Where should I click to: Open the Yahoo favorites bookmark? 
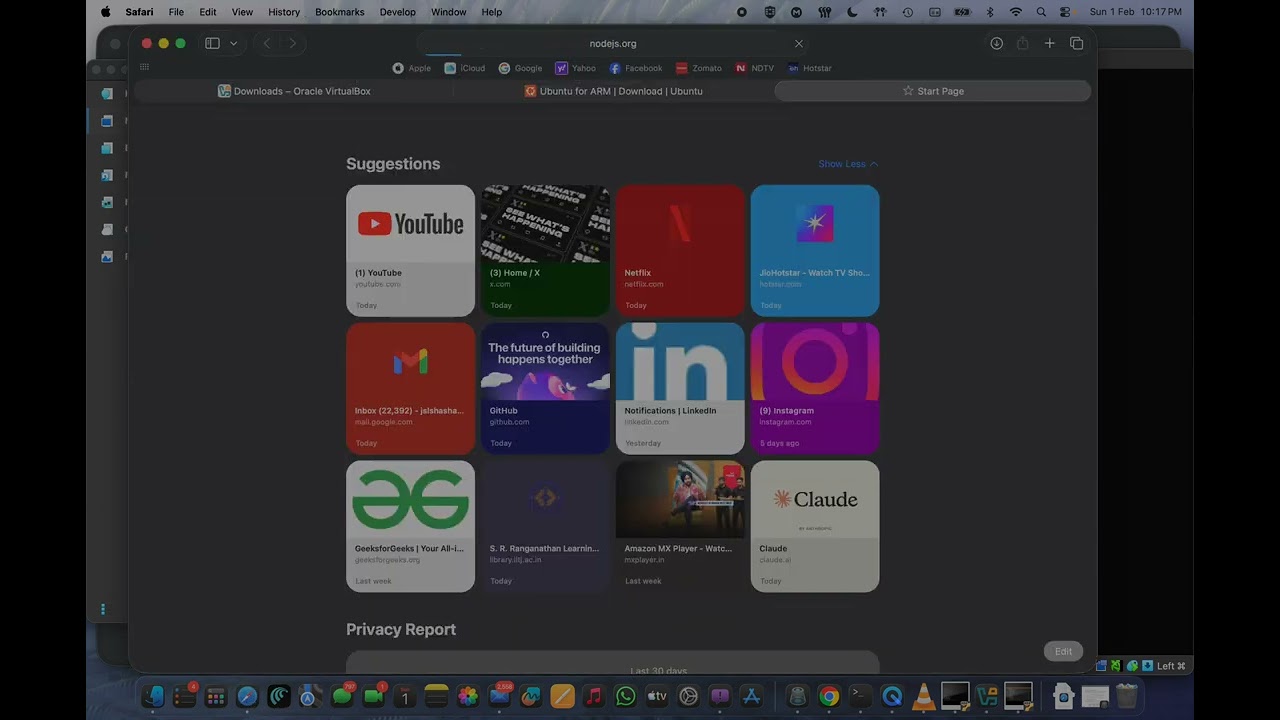pos(575,68)
